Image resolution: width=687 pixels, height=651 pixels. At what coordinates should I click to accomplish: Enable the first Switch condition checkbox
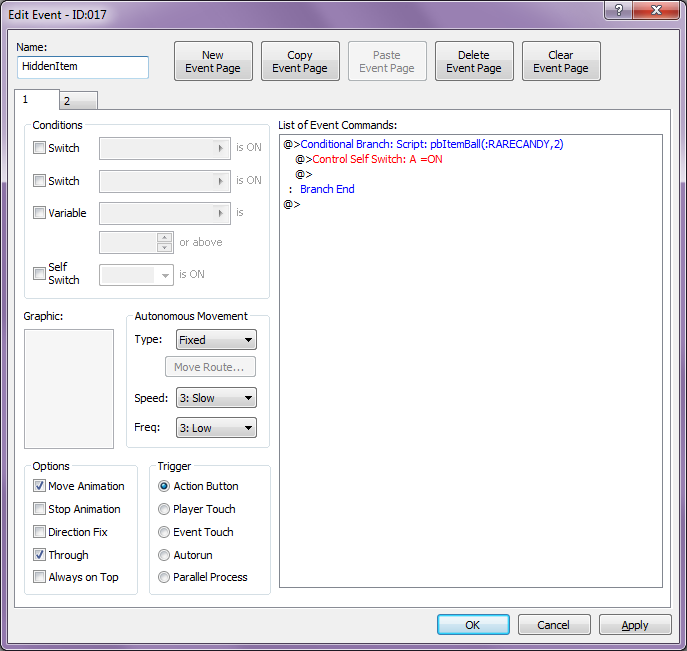pyautogui.click(x=39, y=148)
